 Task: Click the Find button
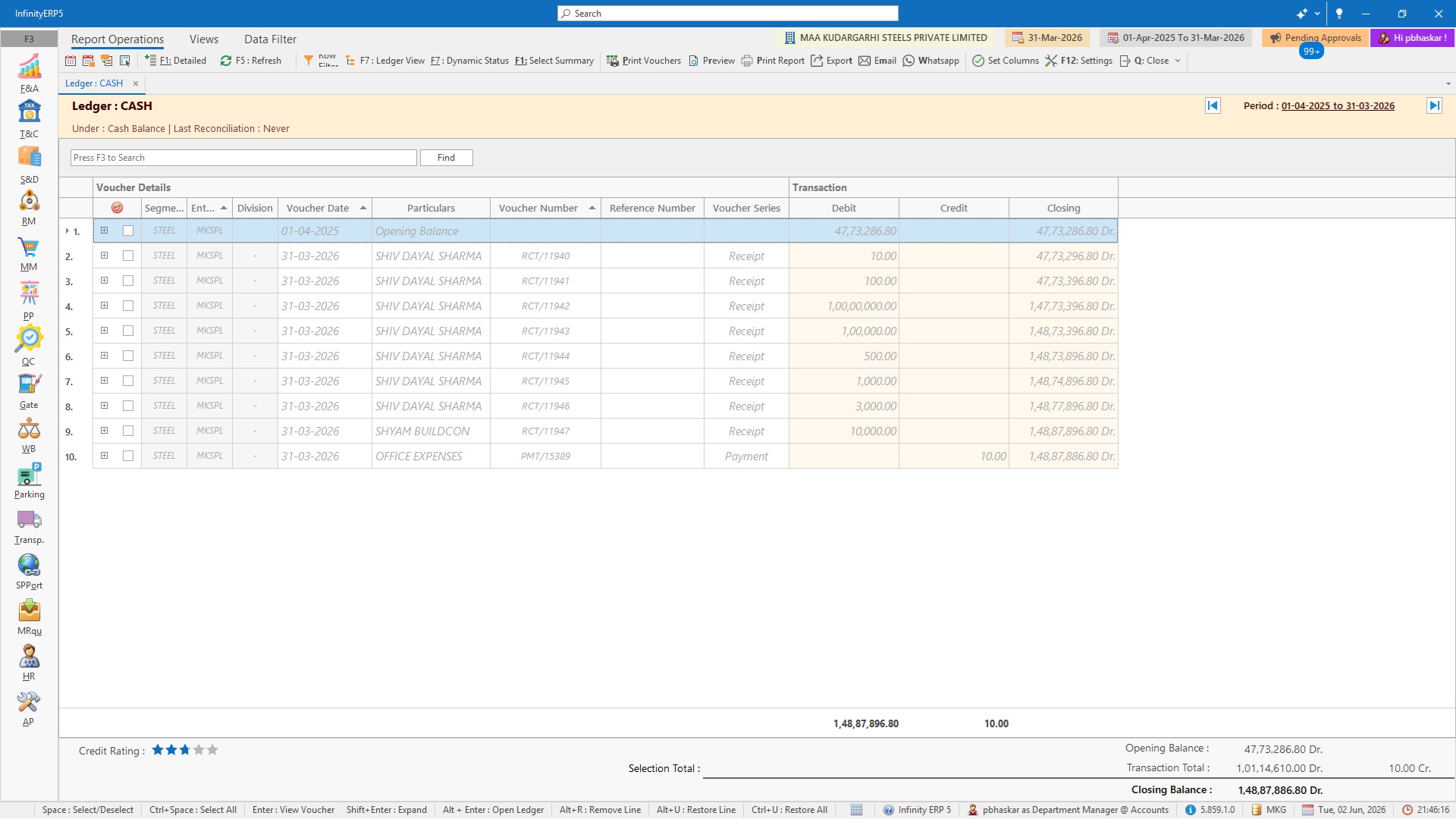click(x=447, y=158)
